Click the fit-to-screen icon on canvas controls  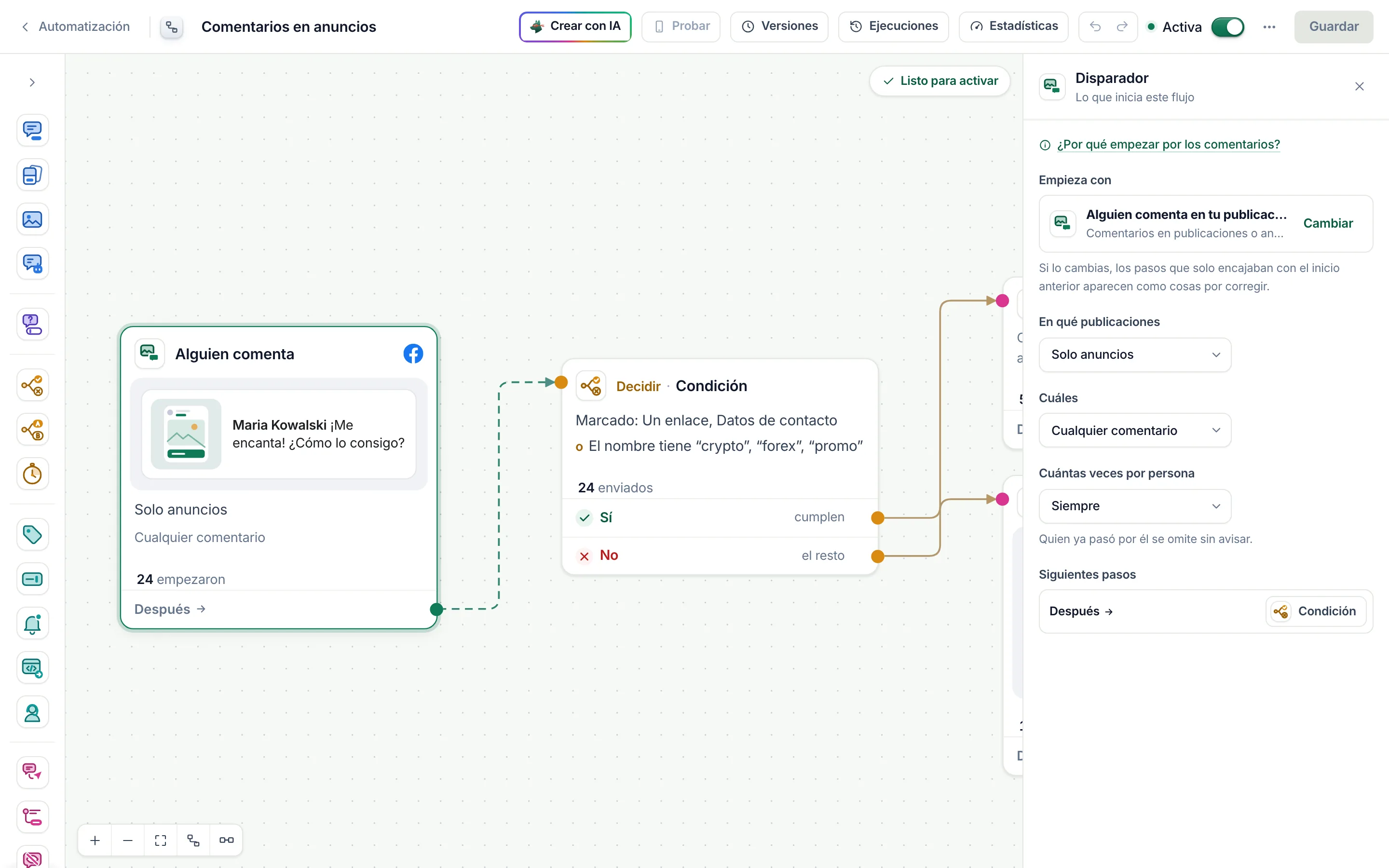pyautogui.click(x=161, y=841)
